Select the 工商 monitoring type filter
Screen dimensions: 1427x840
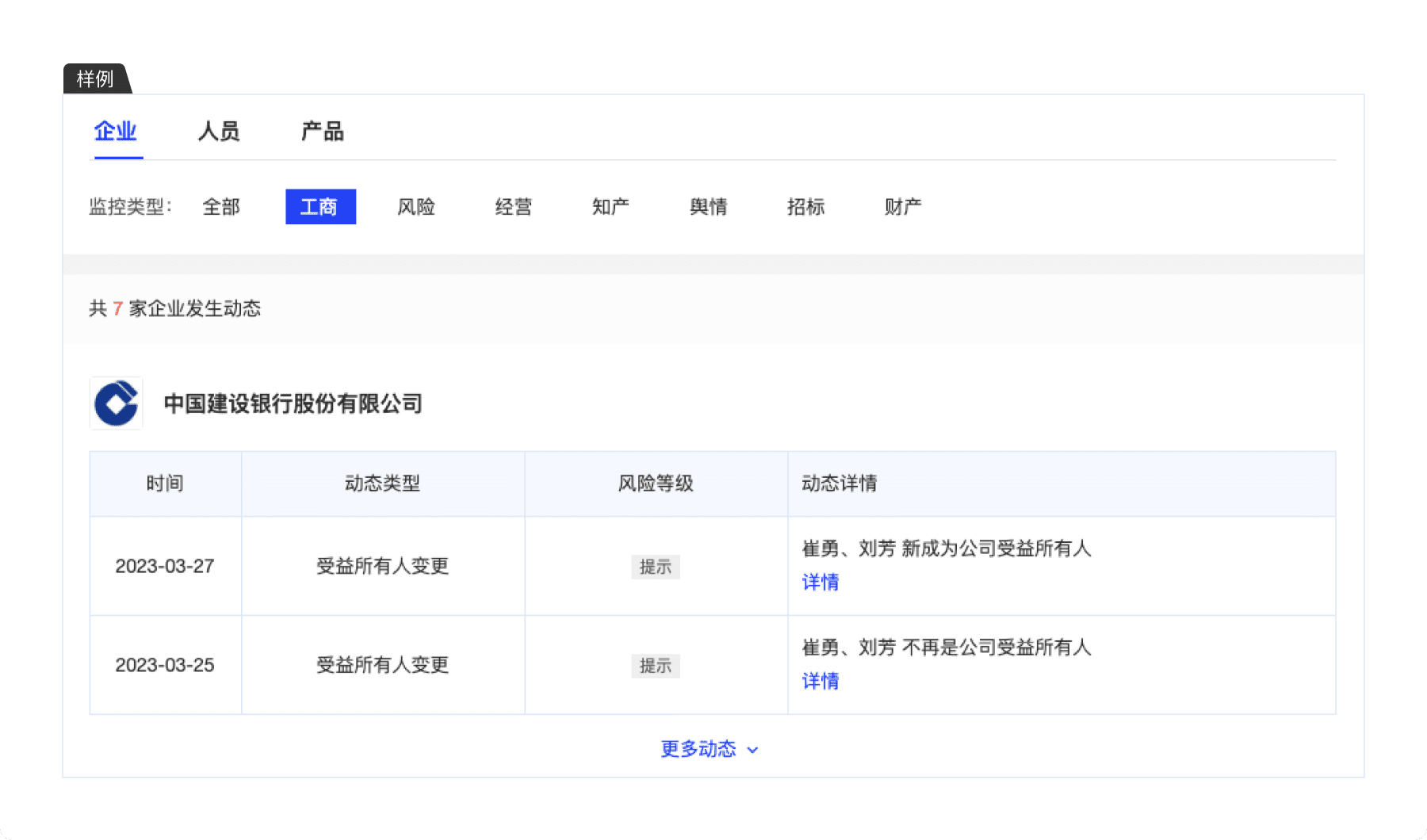320,207
